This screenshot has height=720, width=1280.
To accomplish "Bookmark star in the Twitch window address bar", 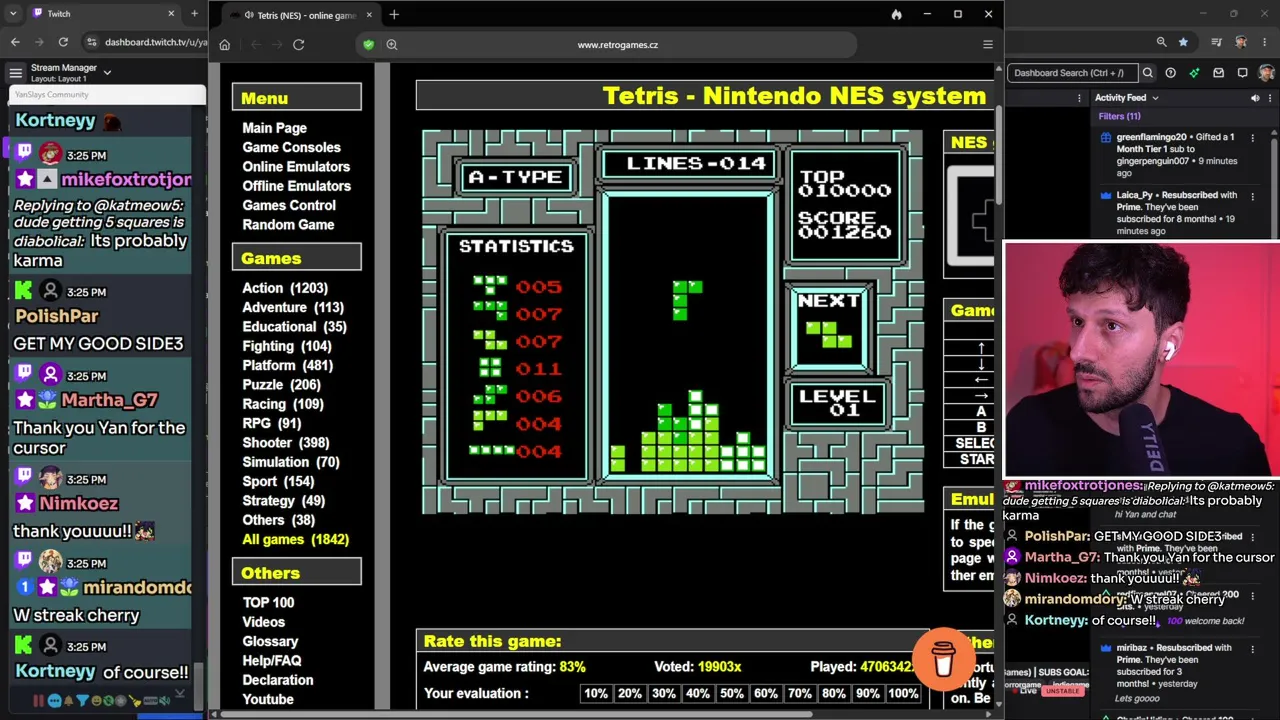I will tap(1183, 42).
